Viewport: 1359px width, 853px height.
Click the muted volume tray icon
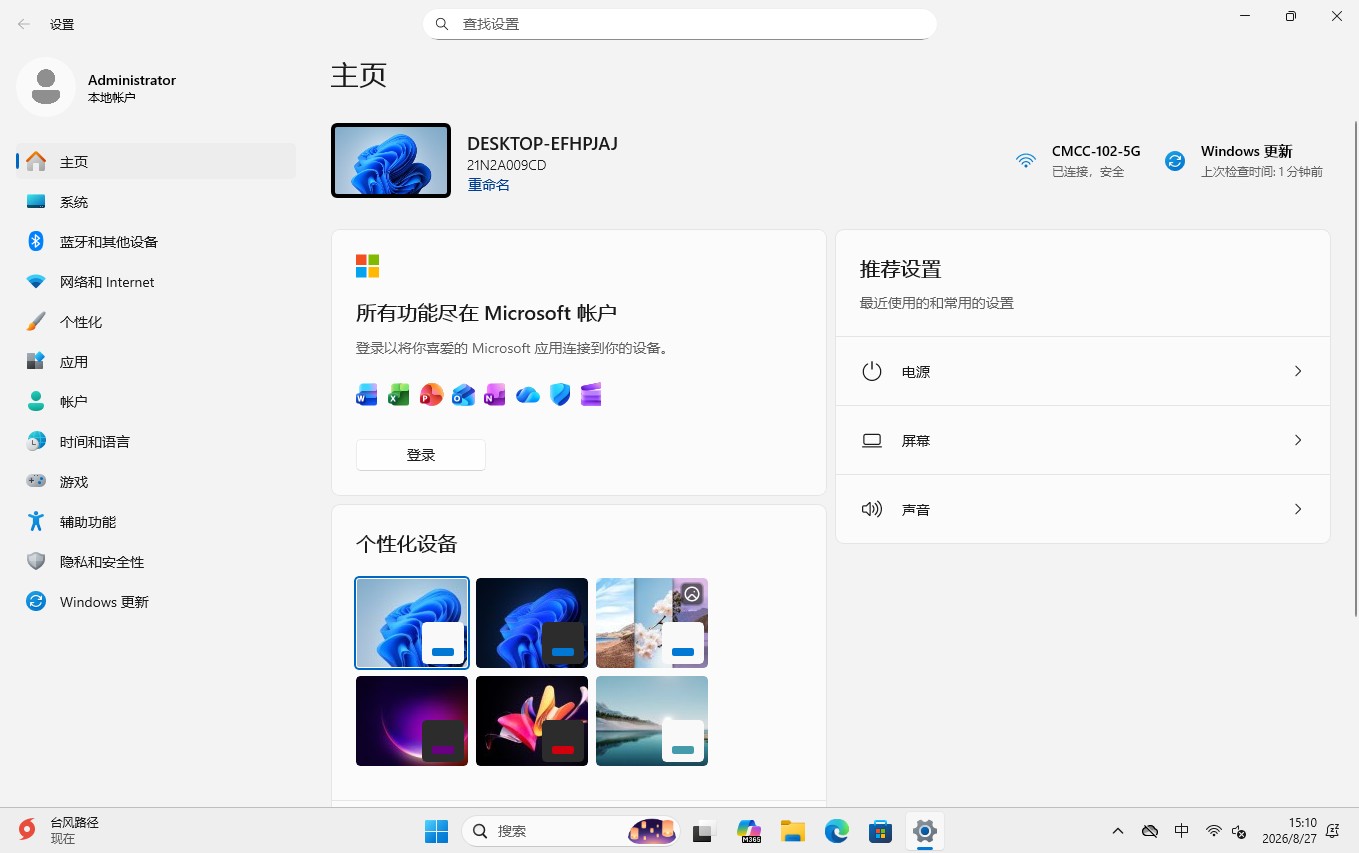click(x=1239, y=831)
